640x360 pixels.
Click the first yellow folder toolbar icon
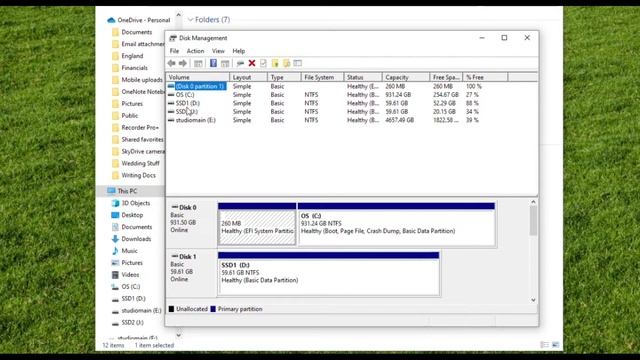[275, 63]
